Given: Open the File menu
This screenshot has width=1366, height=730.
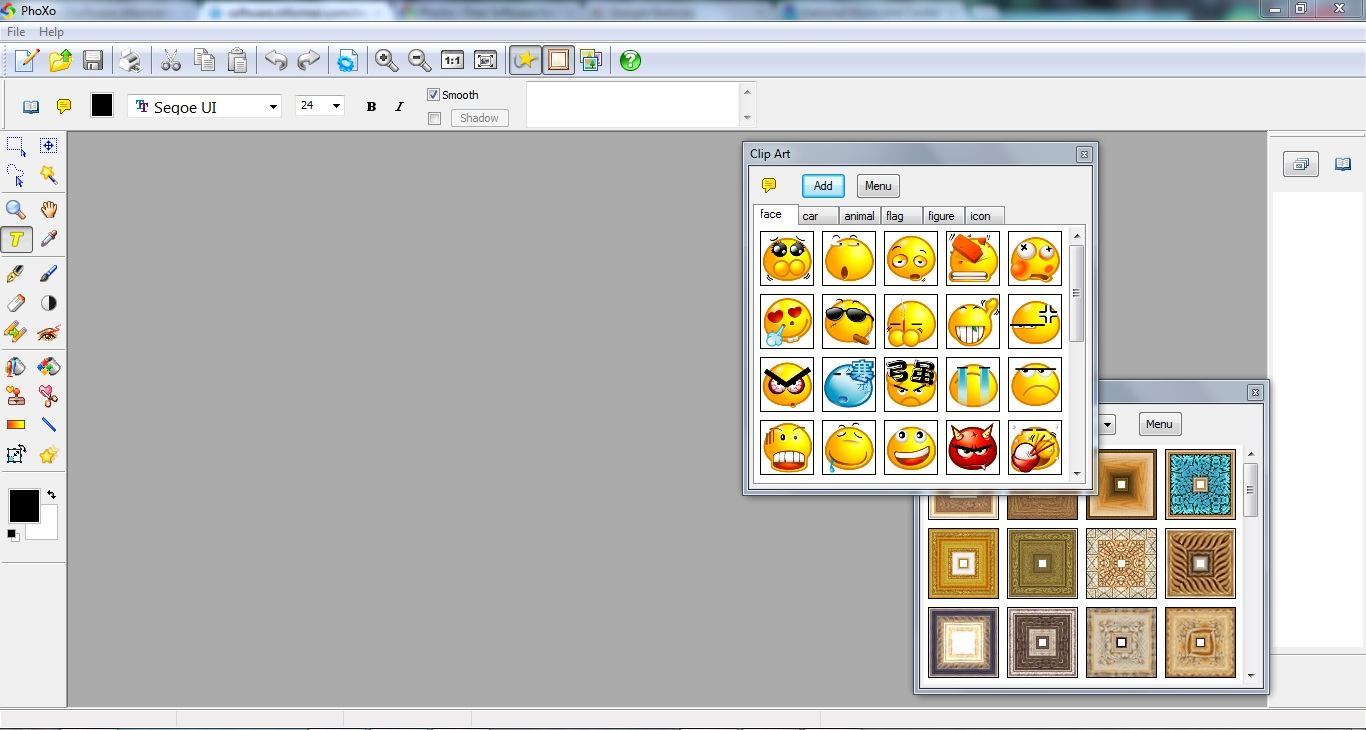Looking at the screenshot, I should (x=15, y=31).
